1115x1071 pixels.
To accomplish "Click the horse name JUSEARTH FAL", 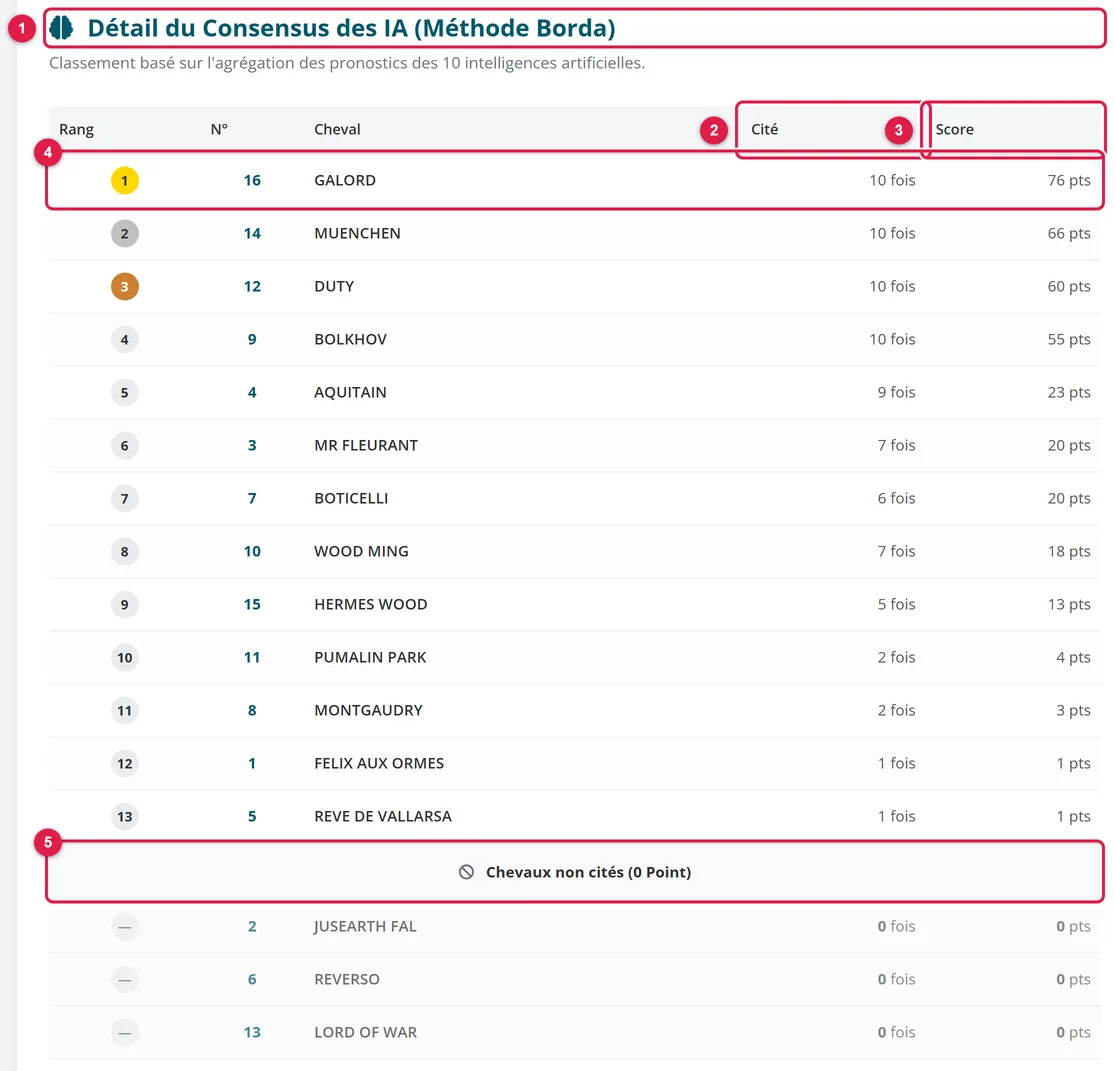I will 366,927.
